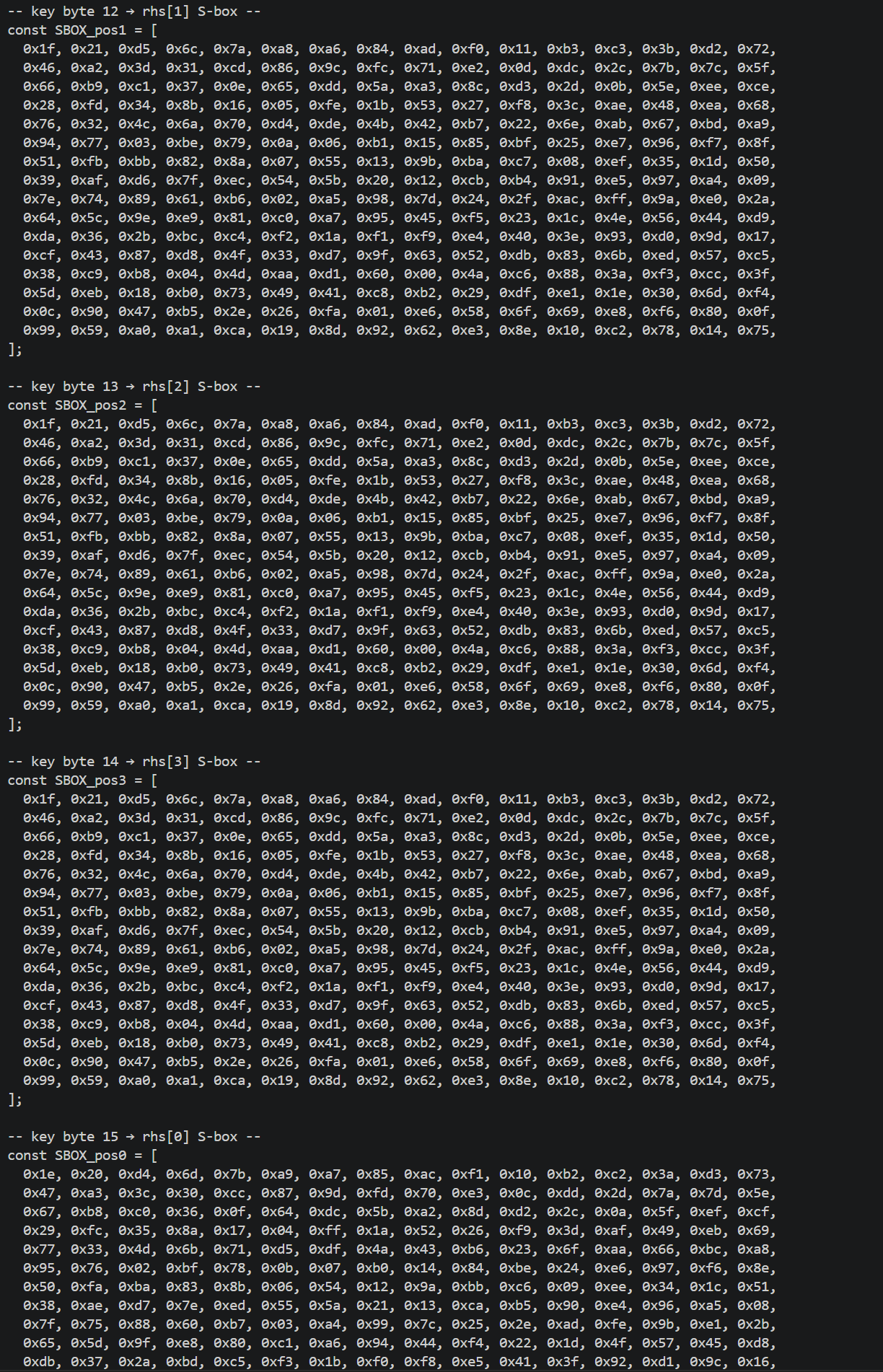Viewport: 883px width, 1372px height.
Task: Click the first value 0x1f in SBOX_pos3
Action: coord(39,799)
